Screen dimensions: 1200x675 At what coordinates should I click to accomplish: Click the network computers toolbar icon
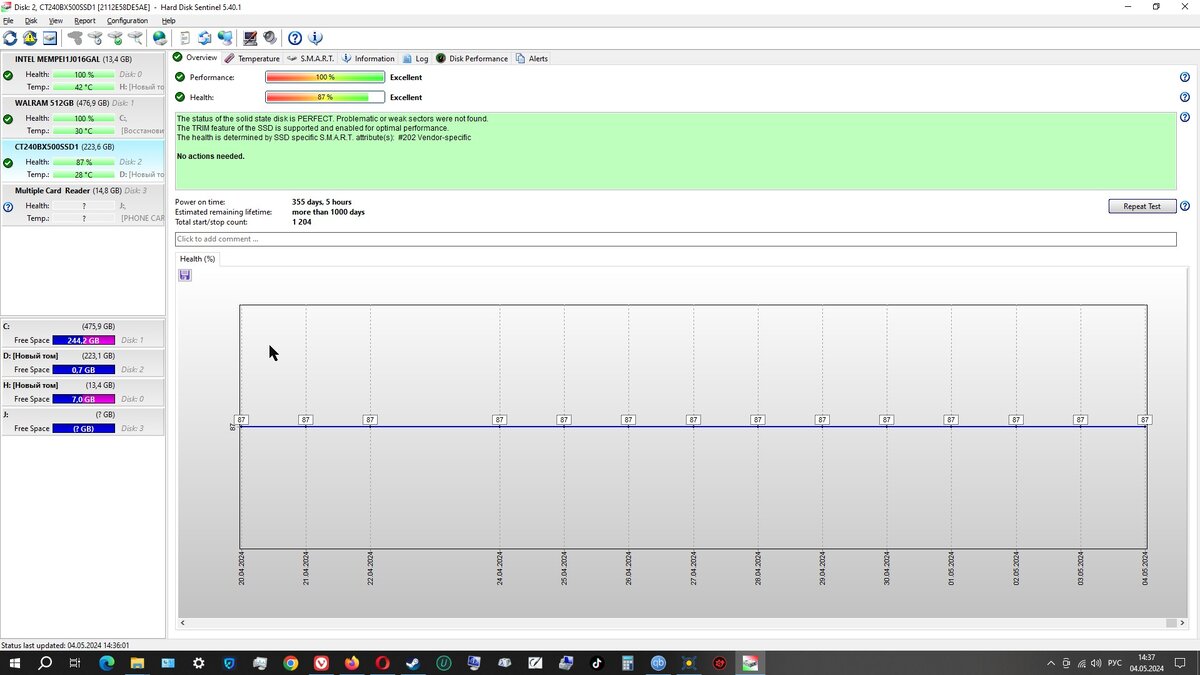click(x=225, y=38)
